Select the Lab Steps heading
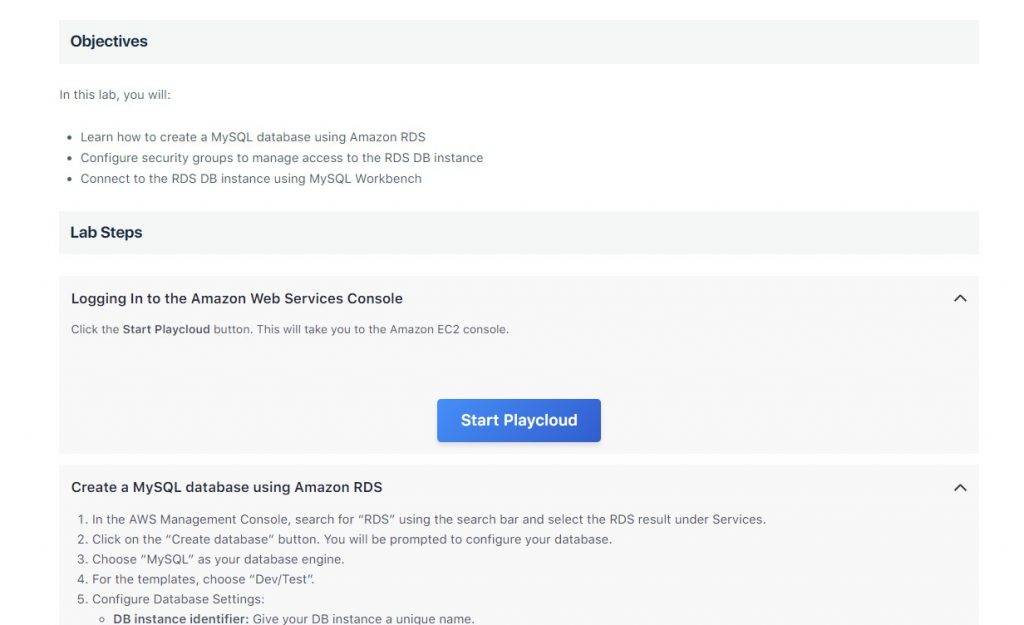The width and height of the screenshot is (1024, 625). pyautogui.click(x=106, y=231)
